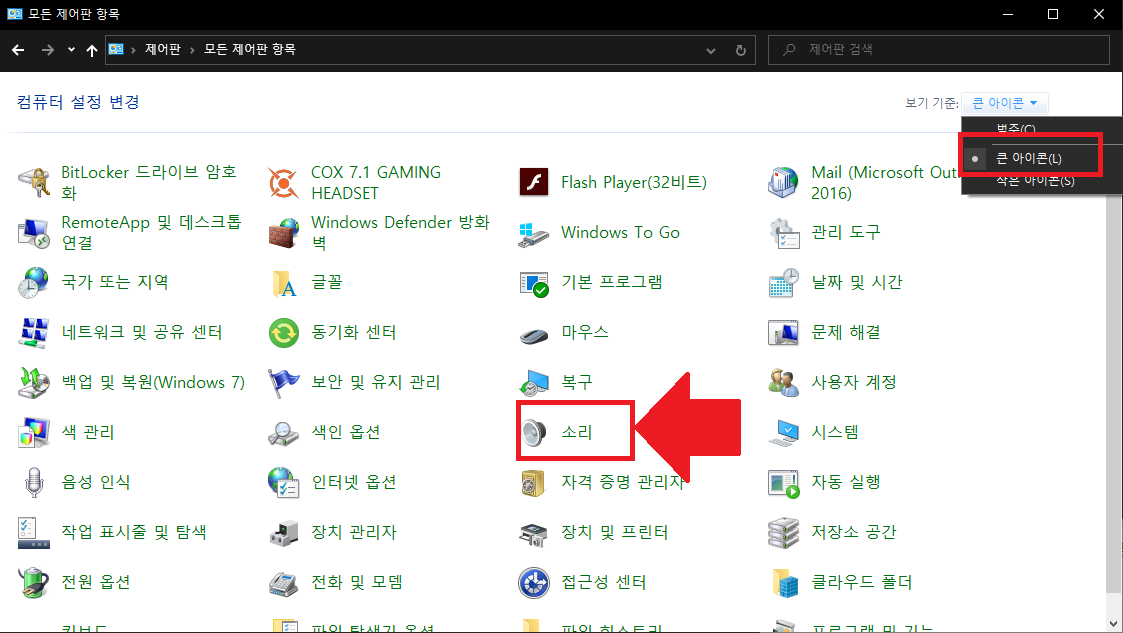Image resolution: width=1123 pixels, height=633 pixels.
Task: Open the 저장소 공간 icon
Action: (784, 533)
